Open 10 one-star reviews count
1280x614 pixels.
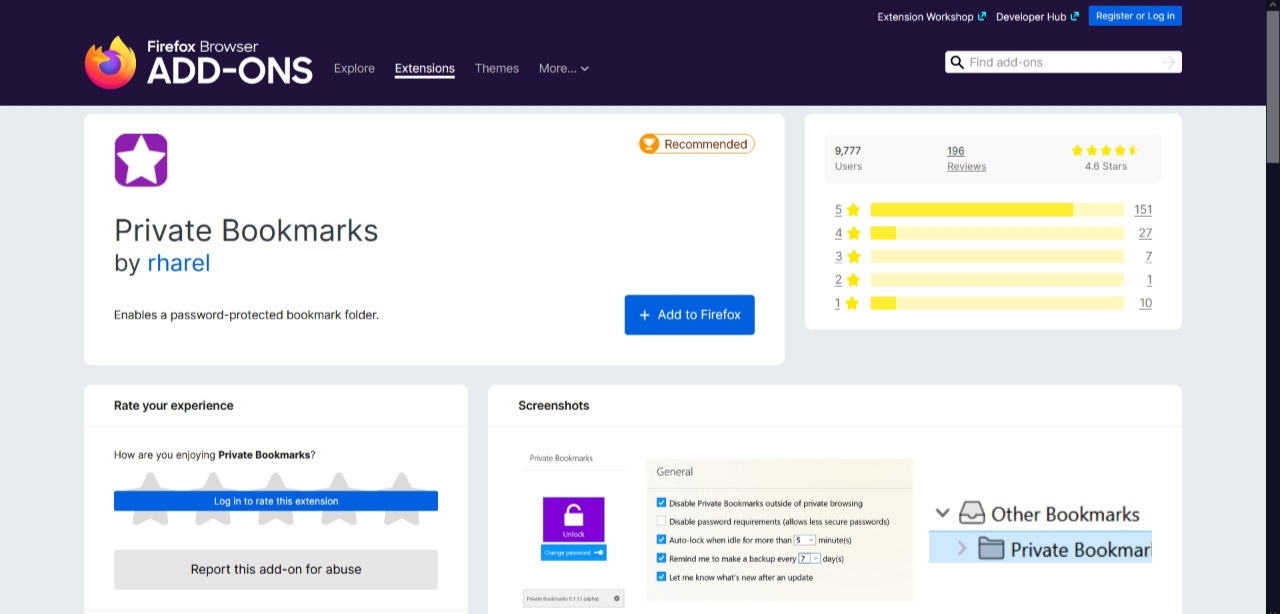click(1145, 303)
